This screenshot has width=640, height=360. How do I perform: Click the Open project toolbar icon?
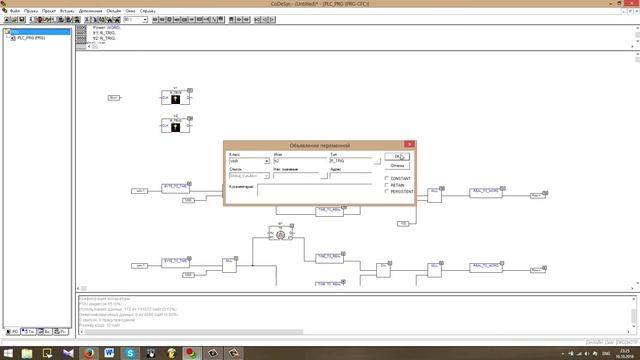[x=14, y=20]
